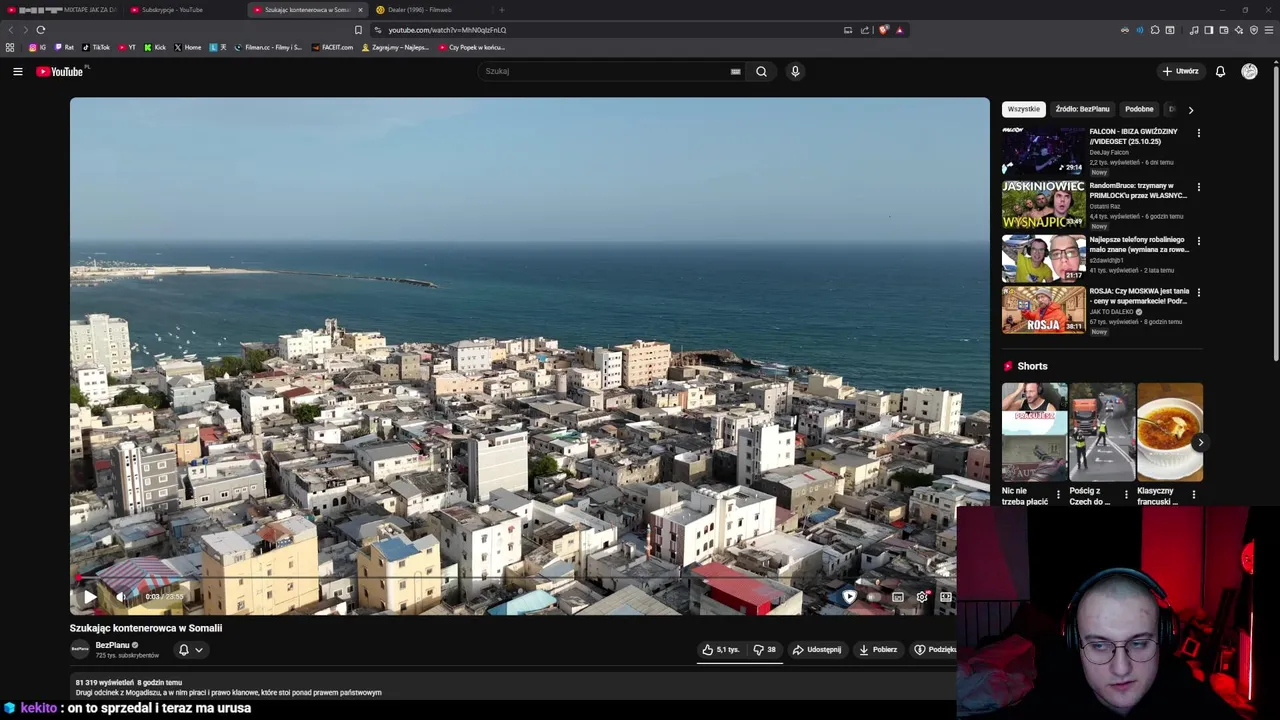Share page using address bar share icon
This screenshot has height=720, width=1280.
pyautogui.click(x=865, y=30)
